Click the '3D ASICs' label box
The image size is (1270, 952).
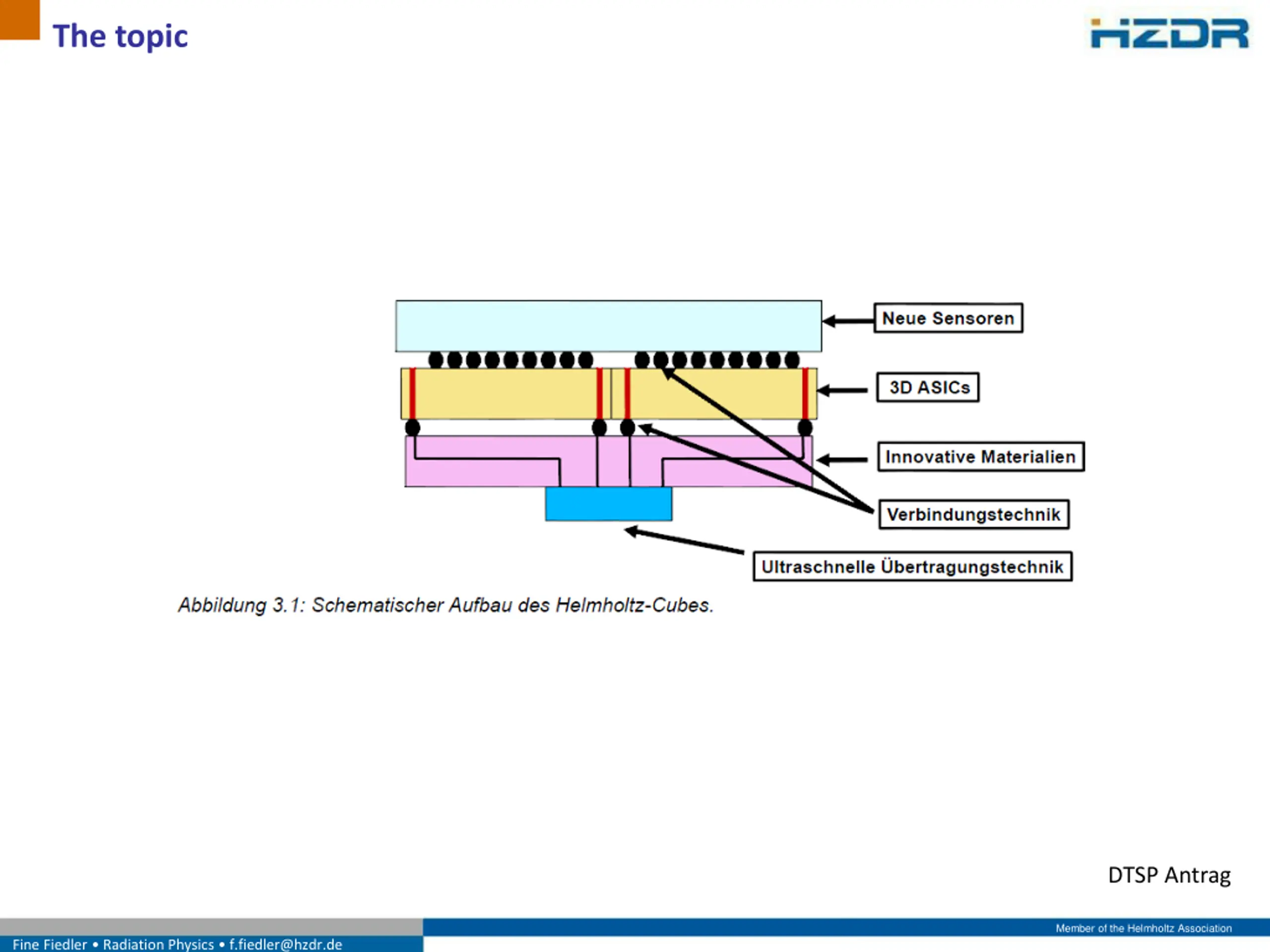pos(928,387)
